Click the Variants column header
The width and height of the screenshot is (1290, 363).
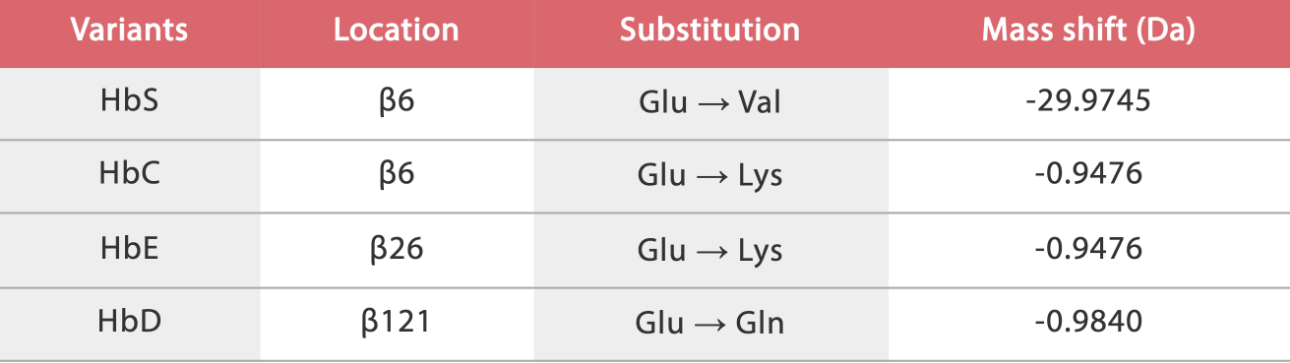[x=129, y=30]
